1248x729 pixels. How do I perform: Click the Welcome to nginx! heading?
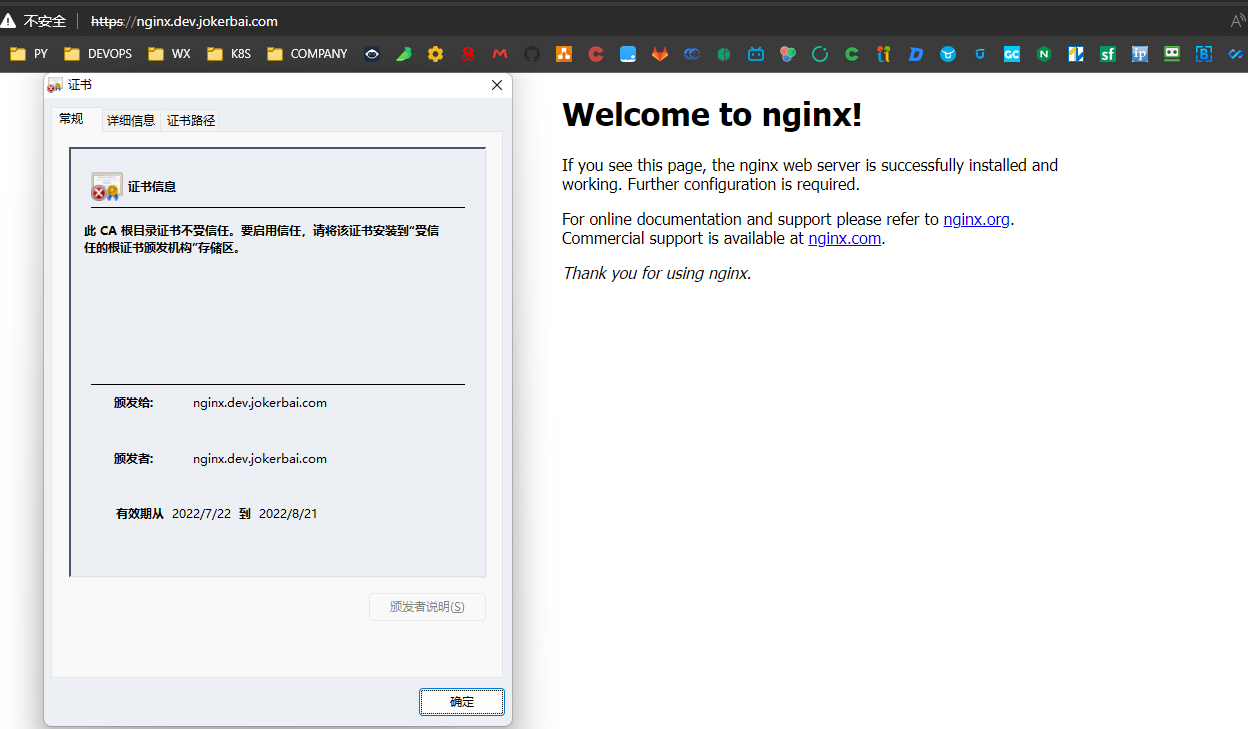click(712, 115)
